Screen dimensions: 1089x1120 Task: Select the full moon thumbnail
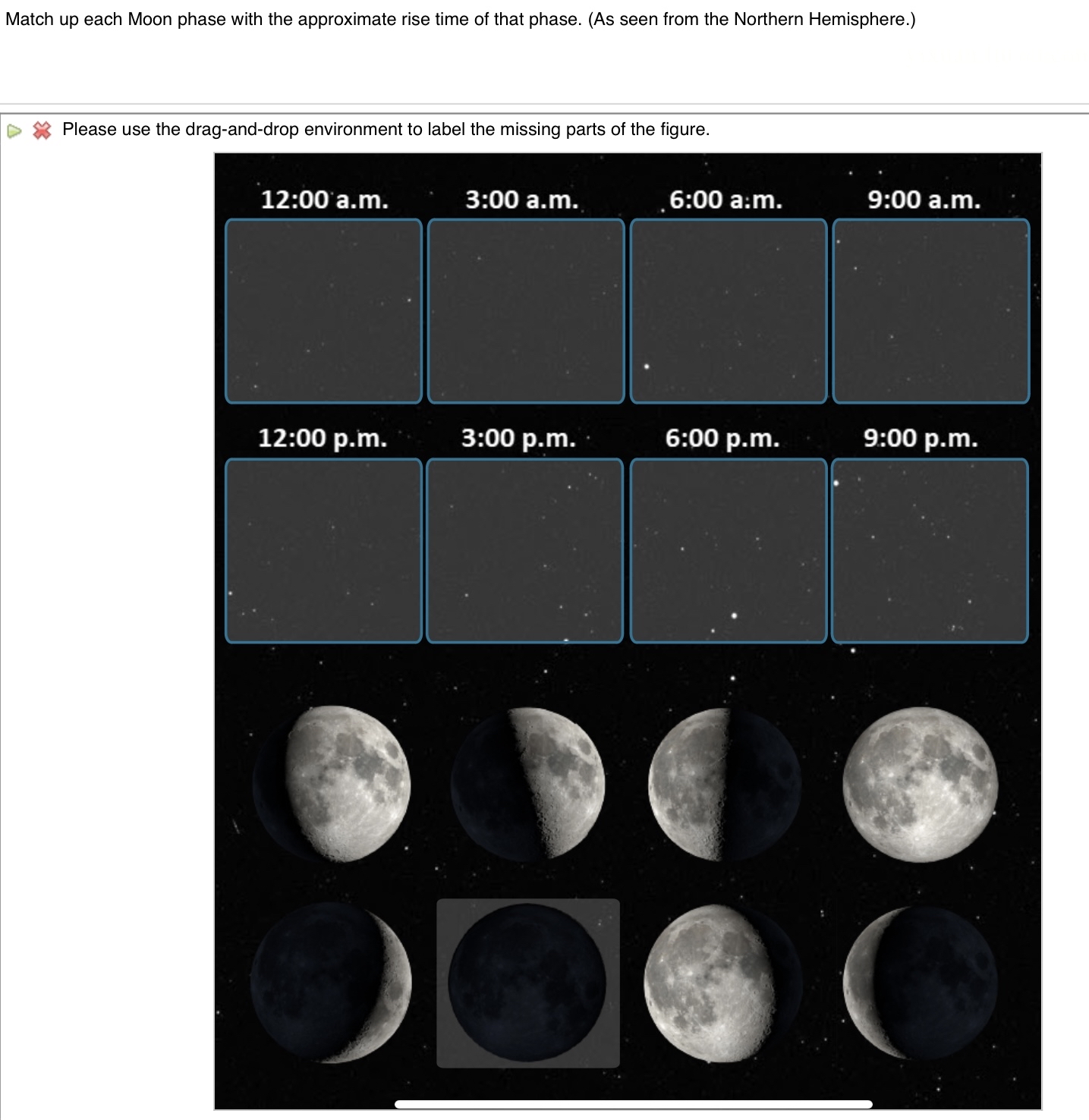921,782
